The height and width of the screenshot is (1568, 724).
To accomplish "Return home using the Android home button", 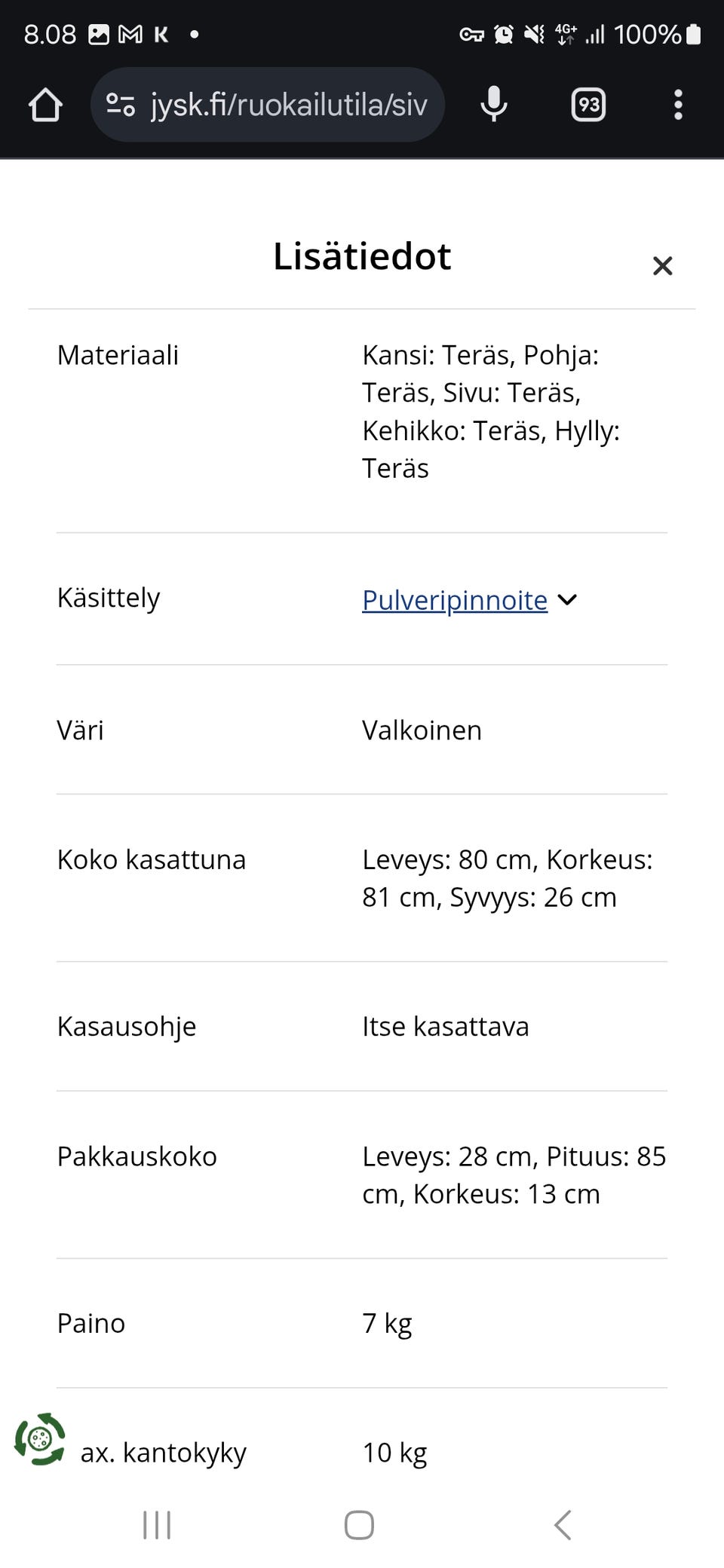I will coord(360,1526).
